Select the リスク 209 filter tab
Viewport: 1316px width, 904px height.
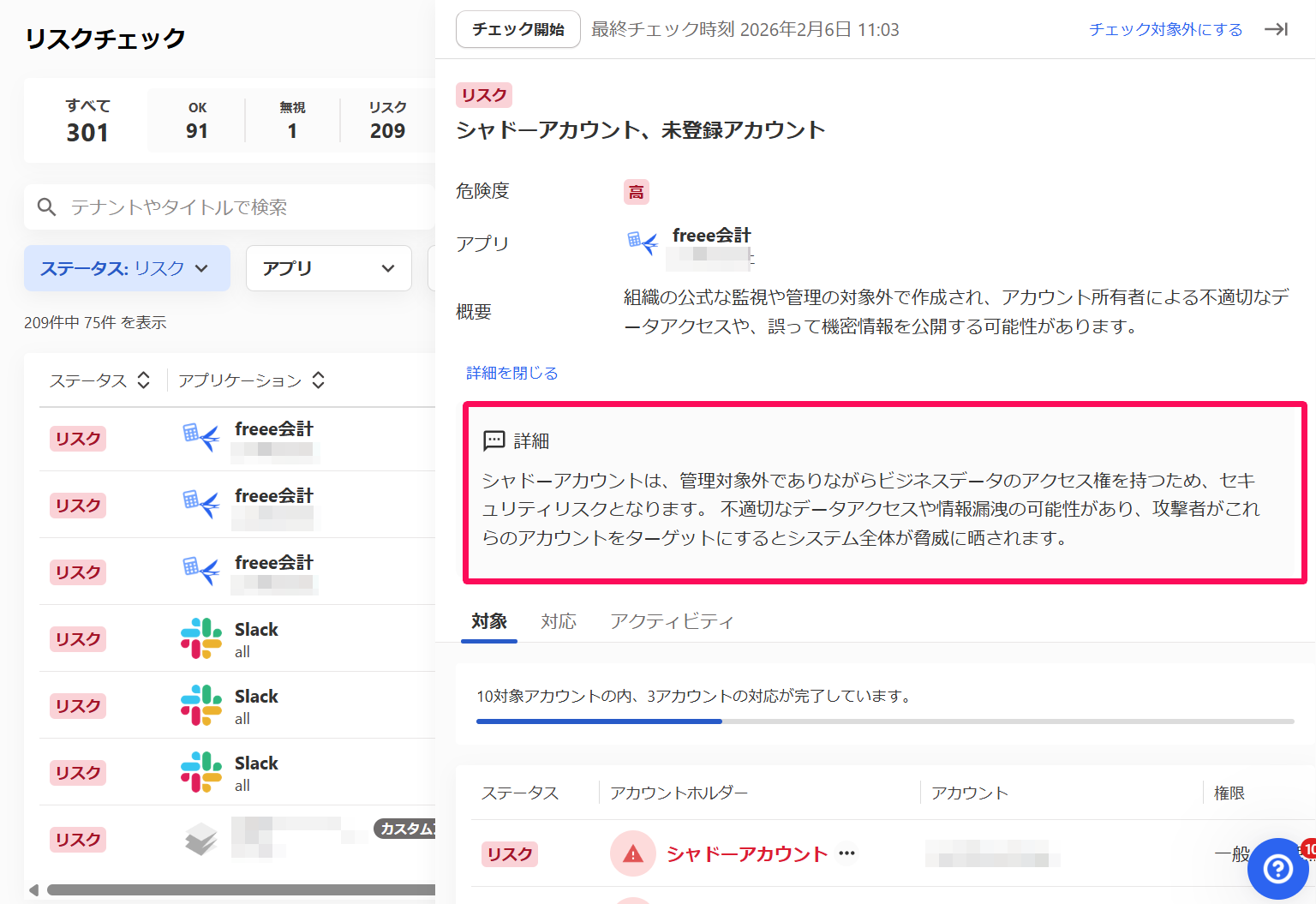click(387, 121)
